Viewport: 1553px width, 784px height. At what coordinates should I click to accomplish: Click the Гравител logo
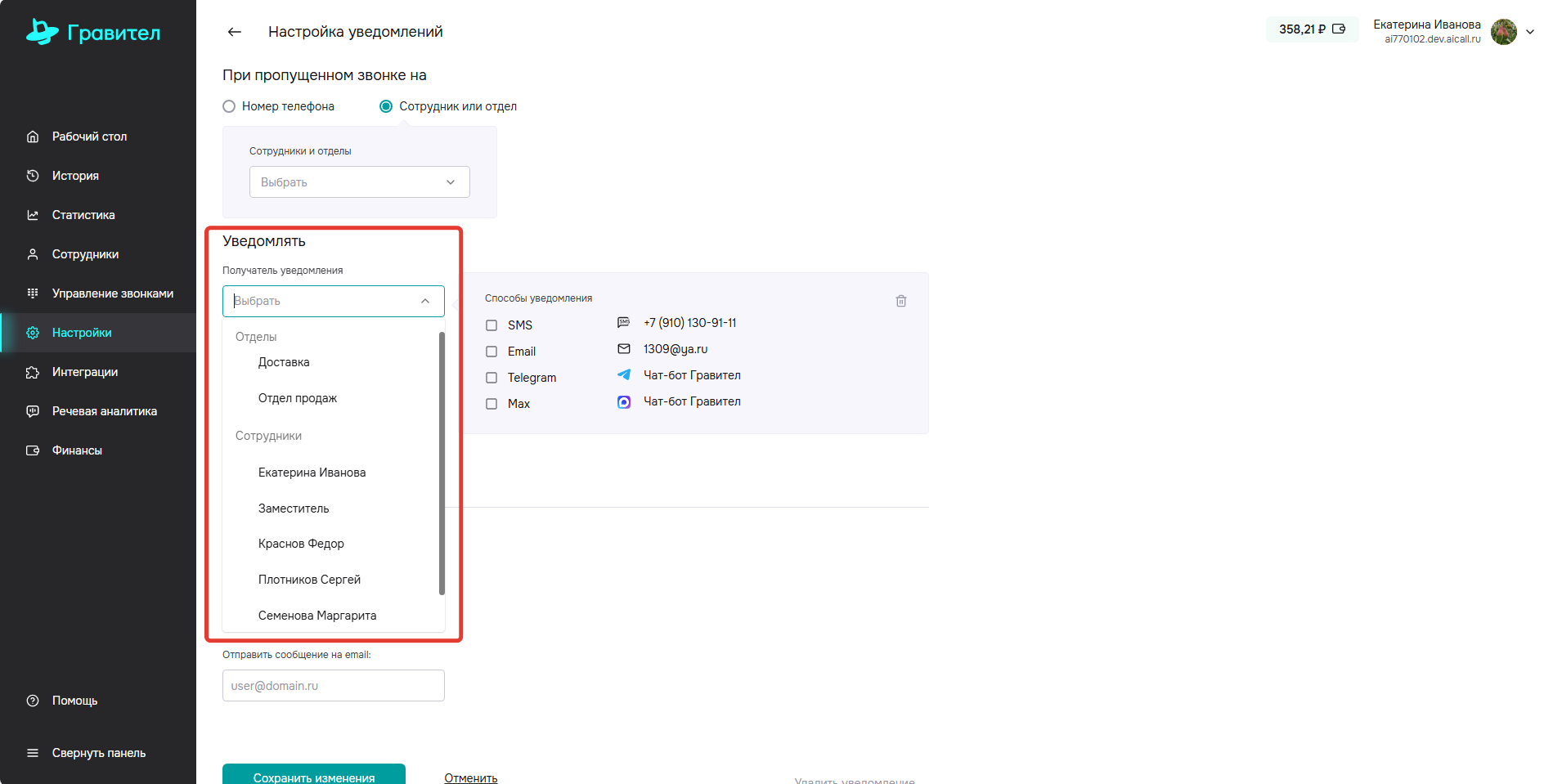pyautogui.click(x=93, y=32)
